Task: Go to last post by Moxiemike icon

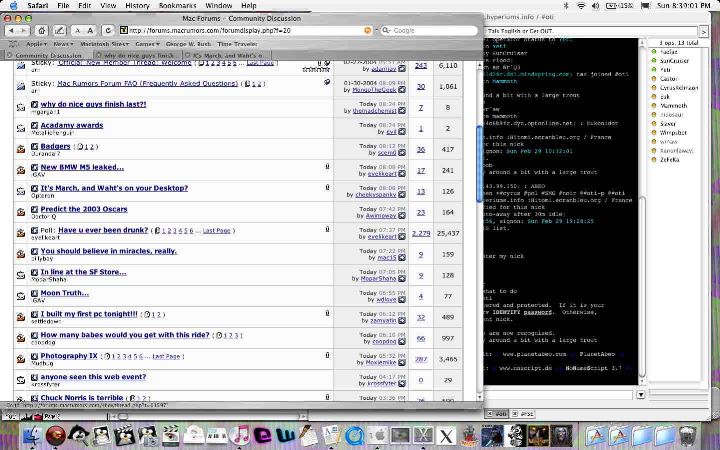Action: tap(402, 363)
